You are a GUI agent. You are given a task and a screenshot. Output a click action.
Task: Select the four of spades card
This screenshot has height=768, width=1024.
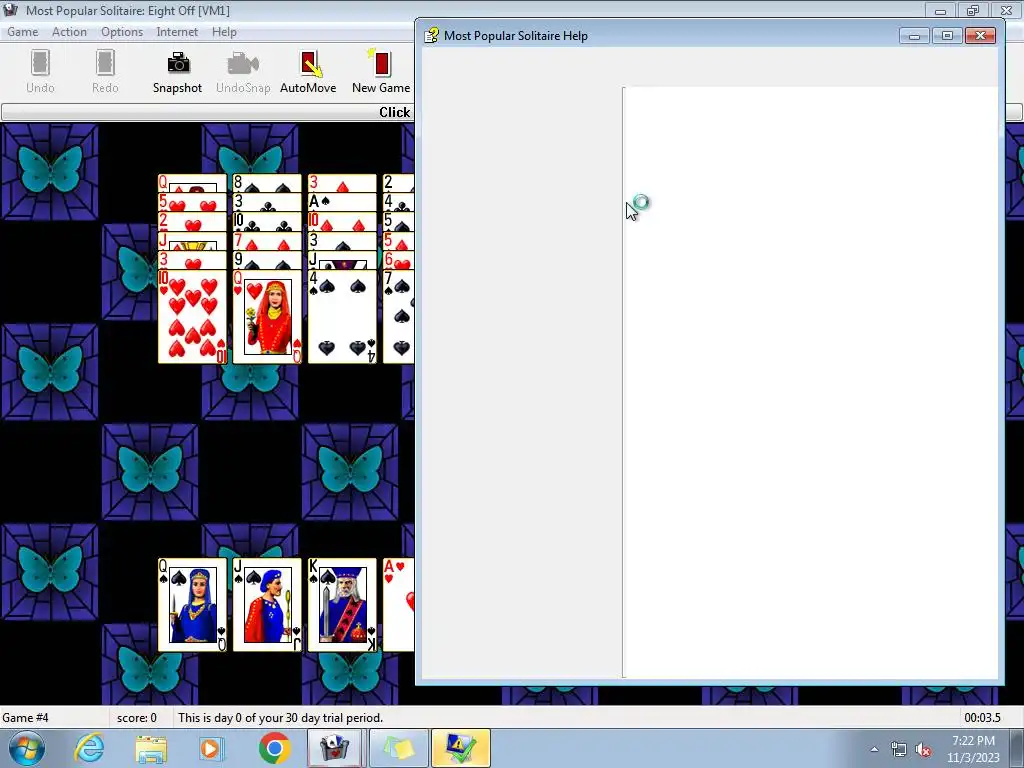click(342, 317)
